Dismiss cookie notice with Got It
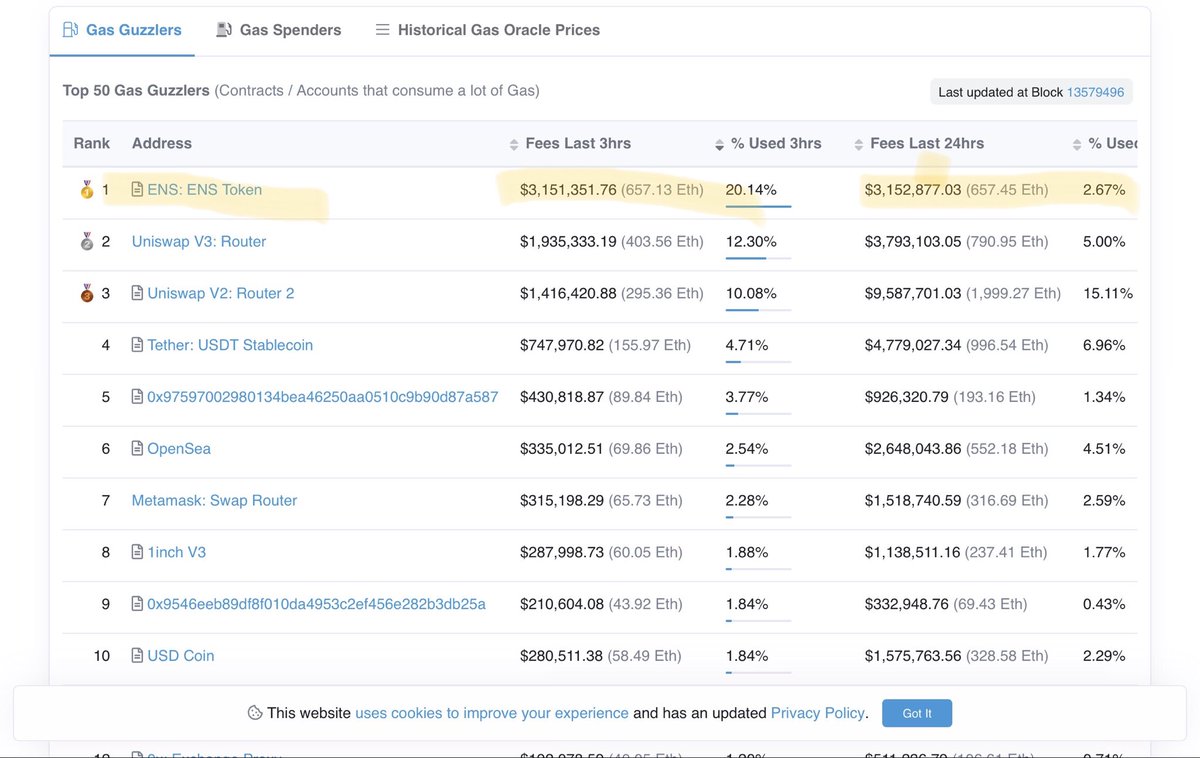Viewport: 1200px width, 758px height. tap(917, 714)
